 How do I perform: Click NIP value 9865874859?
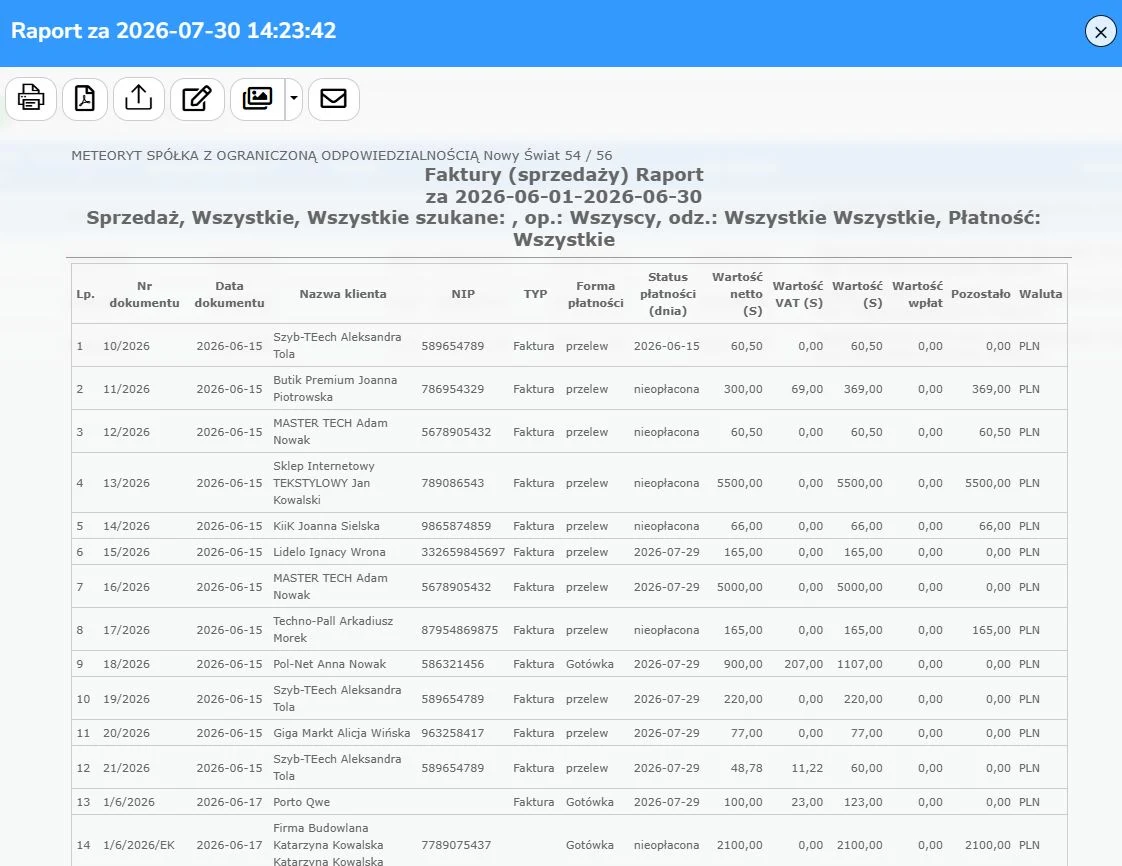click(x=456, y=526)
